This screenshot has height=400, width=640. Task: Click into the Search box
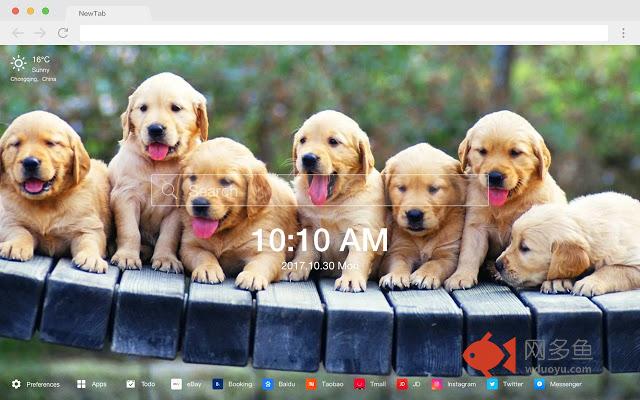pos(320,190)
